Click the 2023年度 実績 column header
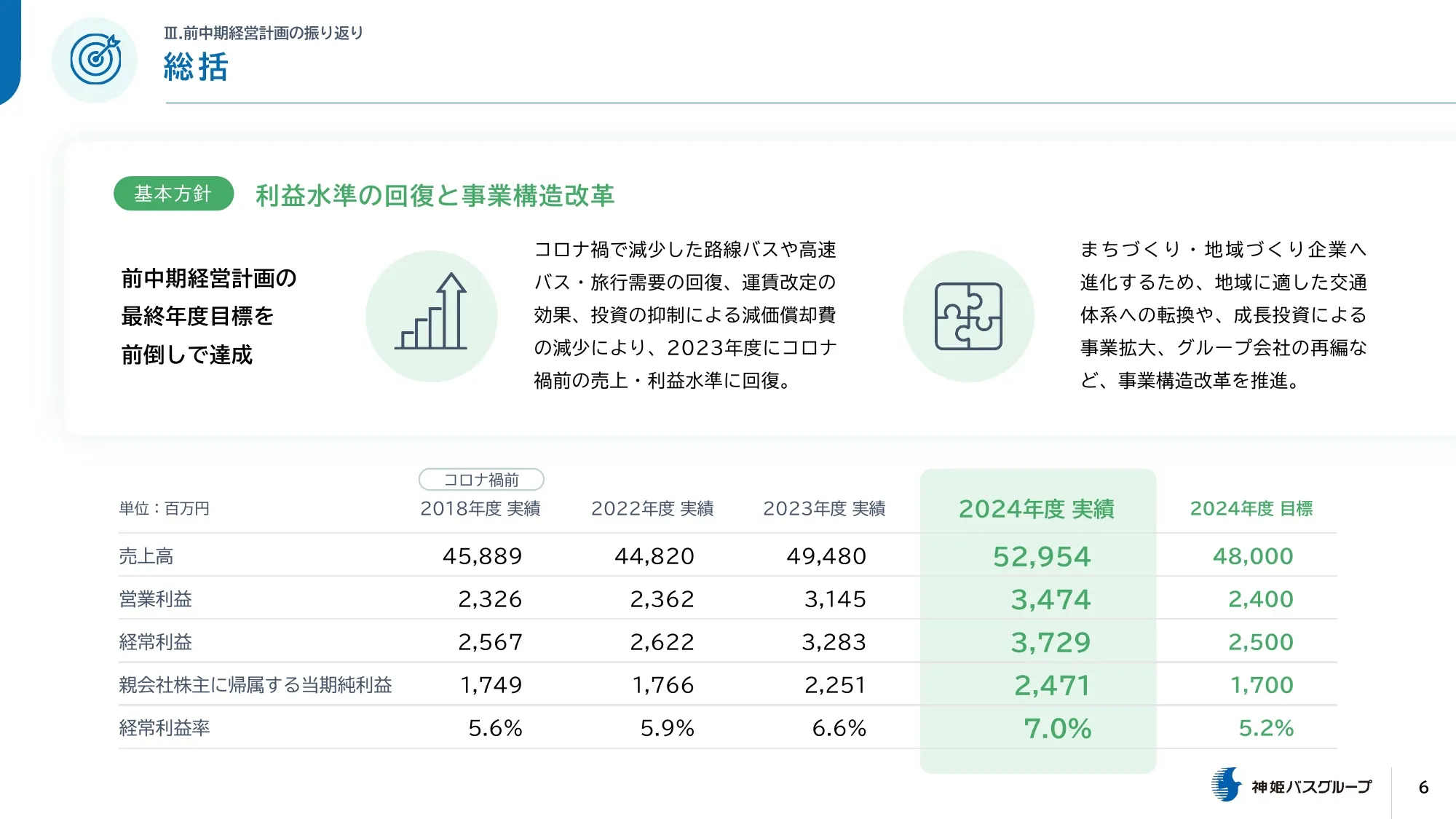This screenshot has width=1456, height=819. [824, 508]
